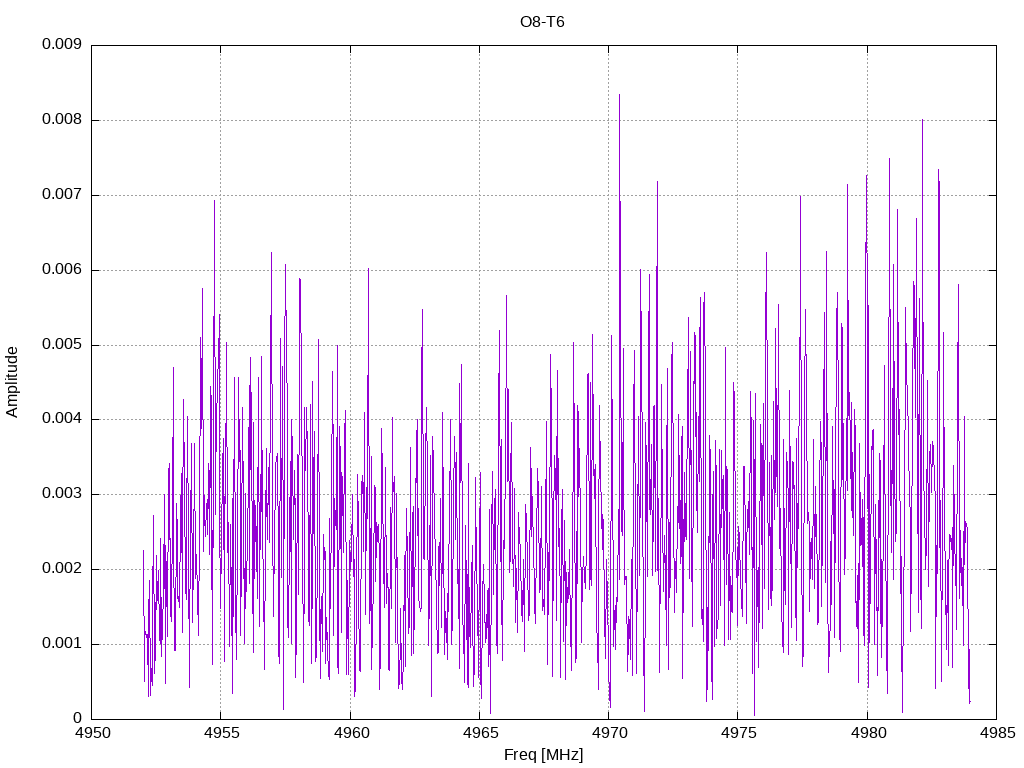This screenshot has width=1024, height=768.
Task: Click the 0.004 y-axis tick label
Action: (x=62, y=419)
